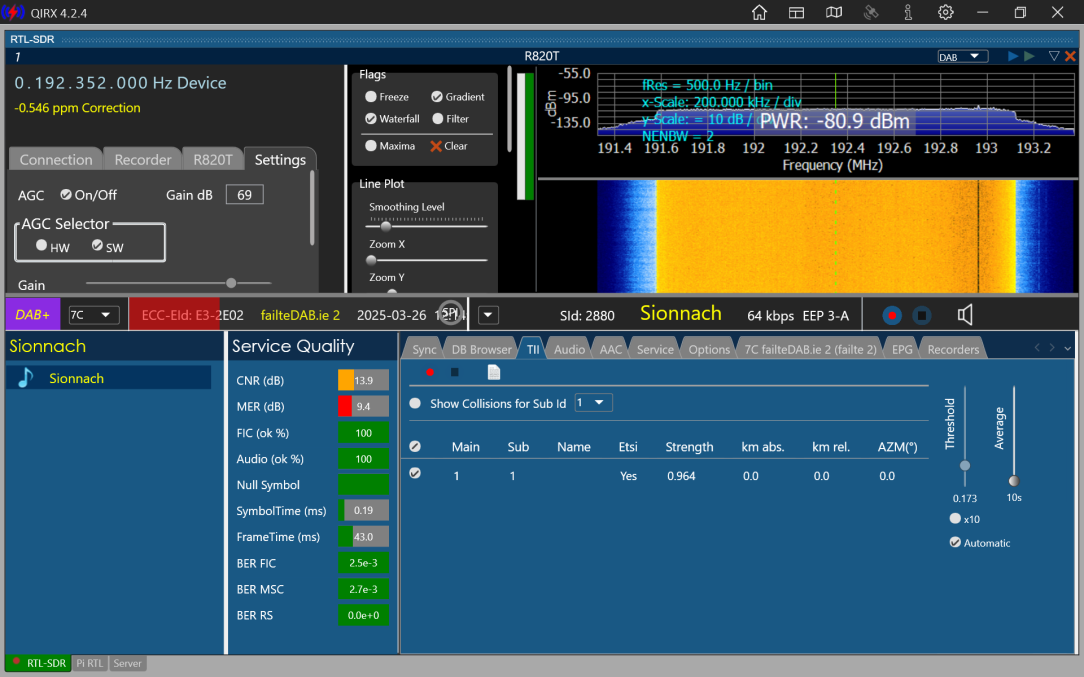Open the R820T settings tab

212,160
